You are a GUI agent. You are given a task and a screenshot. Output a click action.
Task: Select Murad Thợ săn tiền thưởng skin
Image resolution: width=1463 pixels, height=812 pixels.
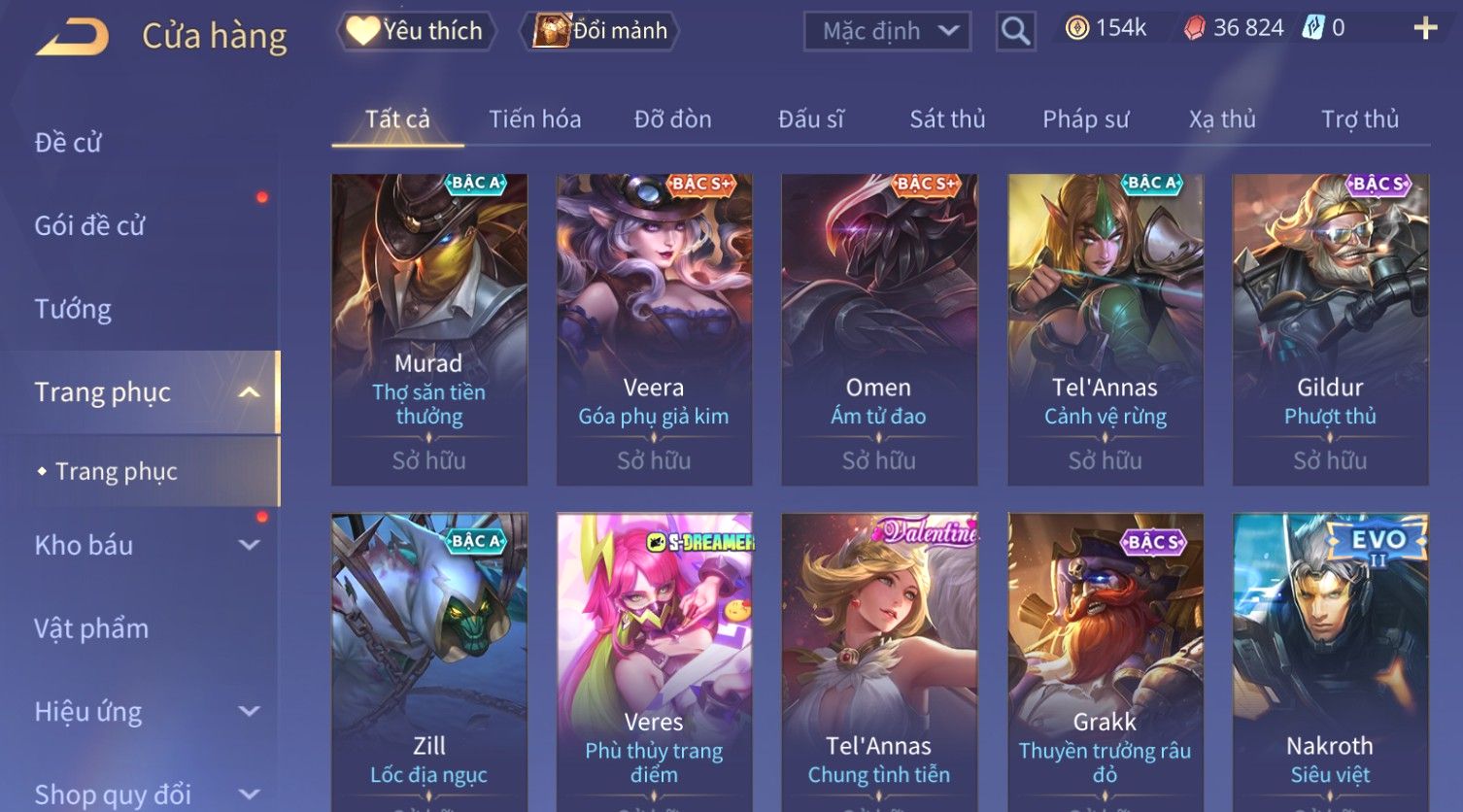(x=429, y=329)
